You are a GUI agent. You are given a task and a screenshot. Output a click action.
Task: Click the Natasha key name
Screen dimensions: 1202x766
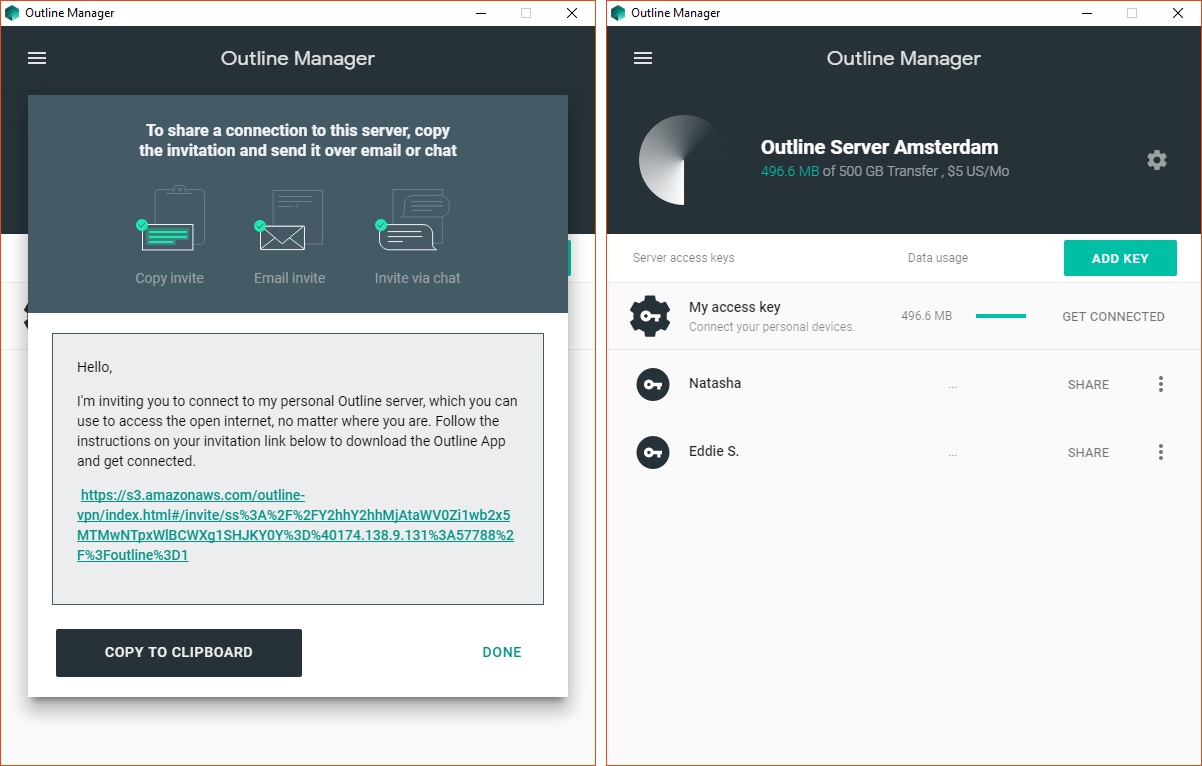point(715,383)
